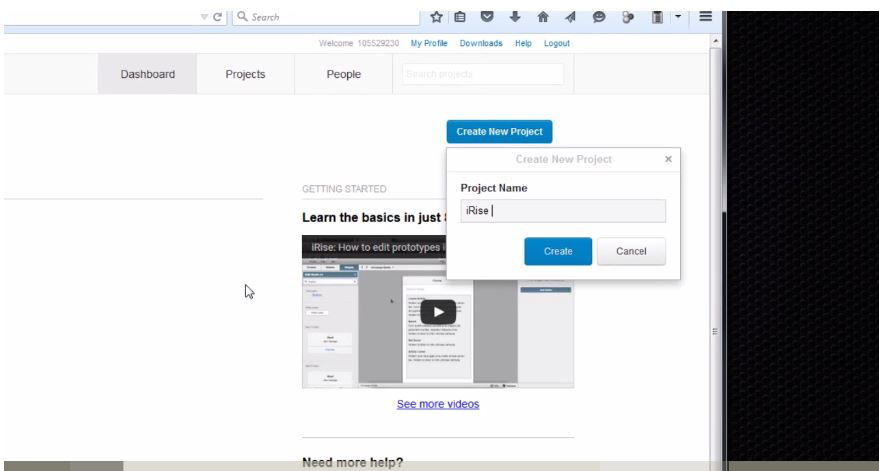Open the Downloads link
Screen dimensions: 879x471
[481, 43]
